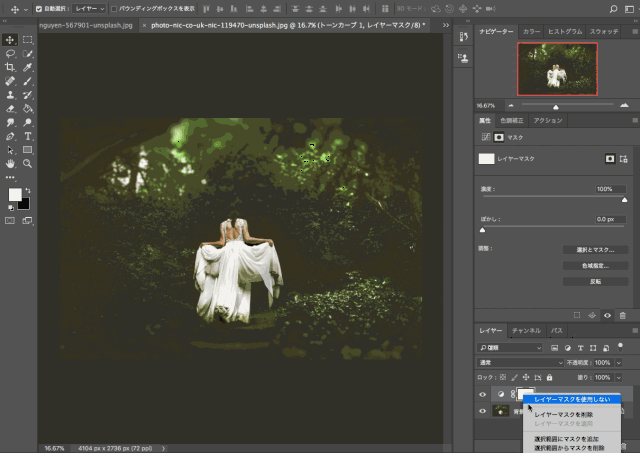The width and height of the screenshot is (640, 453).
Task: Open the レイヤー auto-select dropdown
Action: [89, 9]
